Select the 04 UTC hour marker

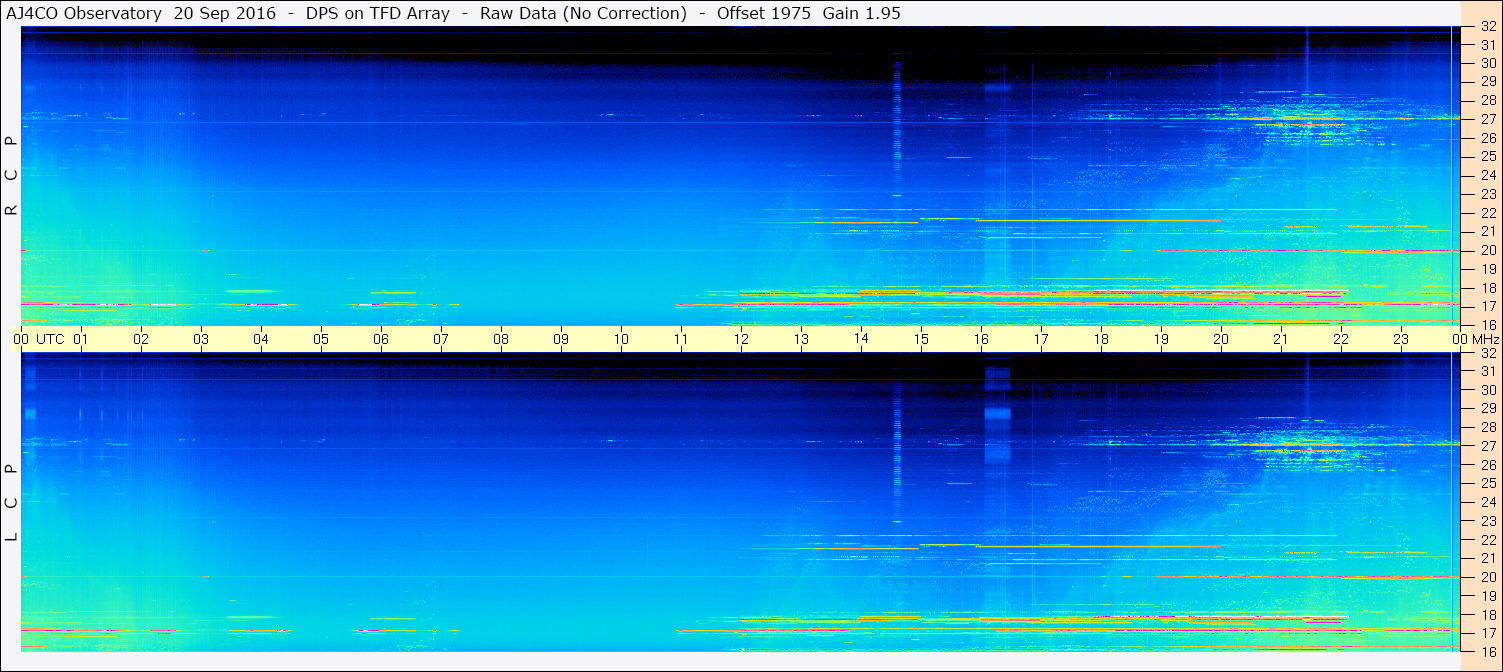(261, 339)
